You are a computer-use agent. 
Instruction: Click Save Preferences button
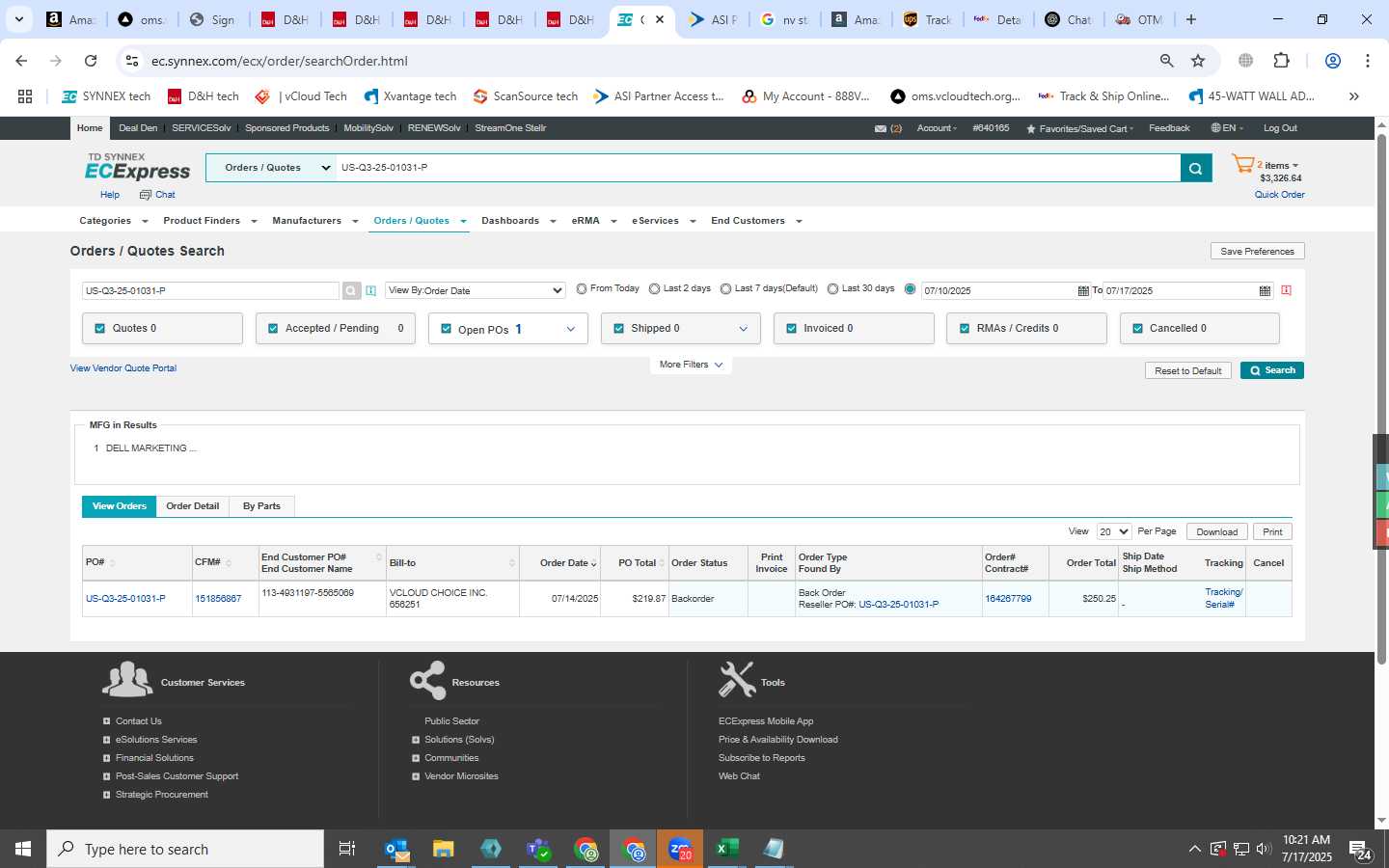[x=1257, y=251]
